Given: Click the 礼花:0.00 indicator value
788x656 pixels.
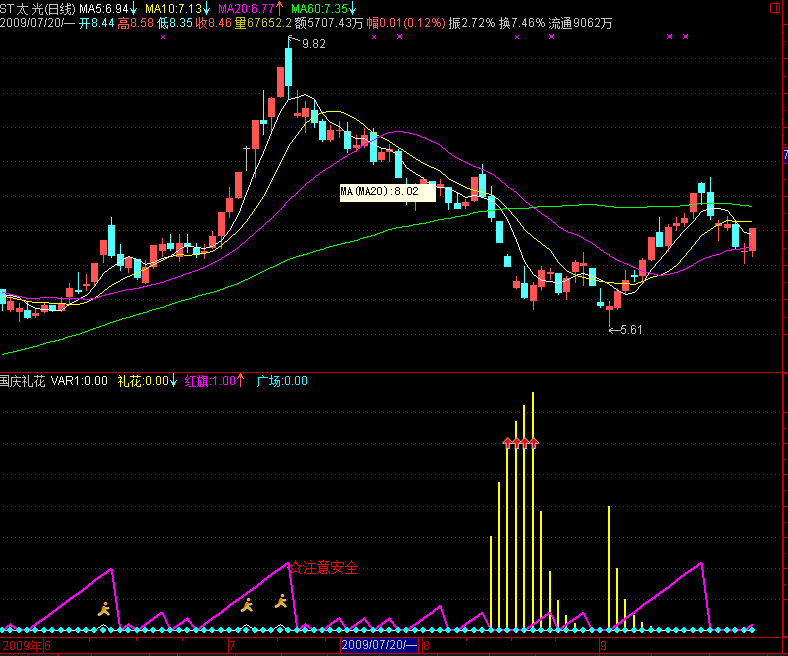Looking at the screenshot, I should point(147,381).
